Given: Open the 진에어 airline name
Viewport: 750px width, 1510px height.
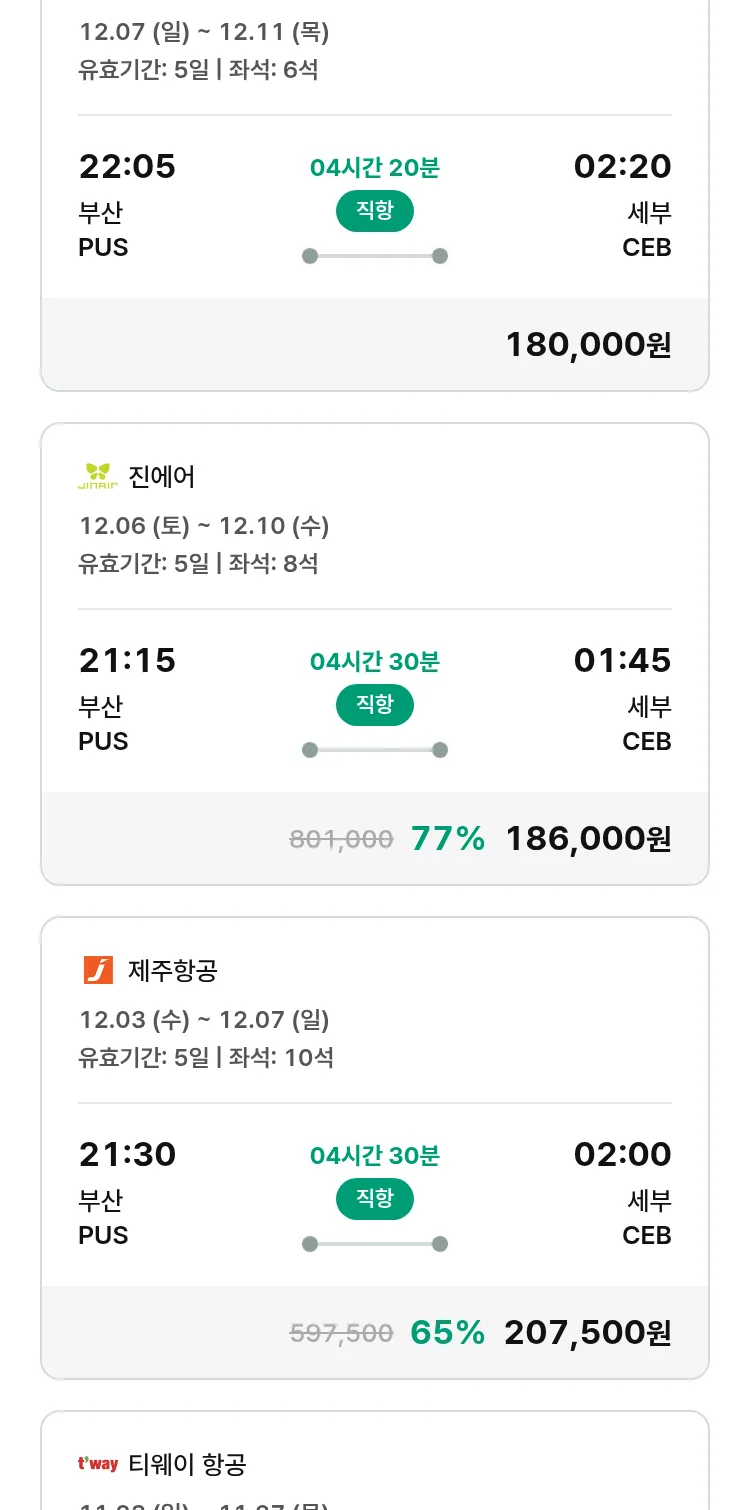Looking at the screenshot, I should (x=162, y=477).
